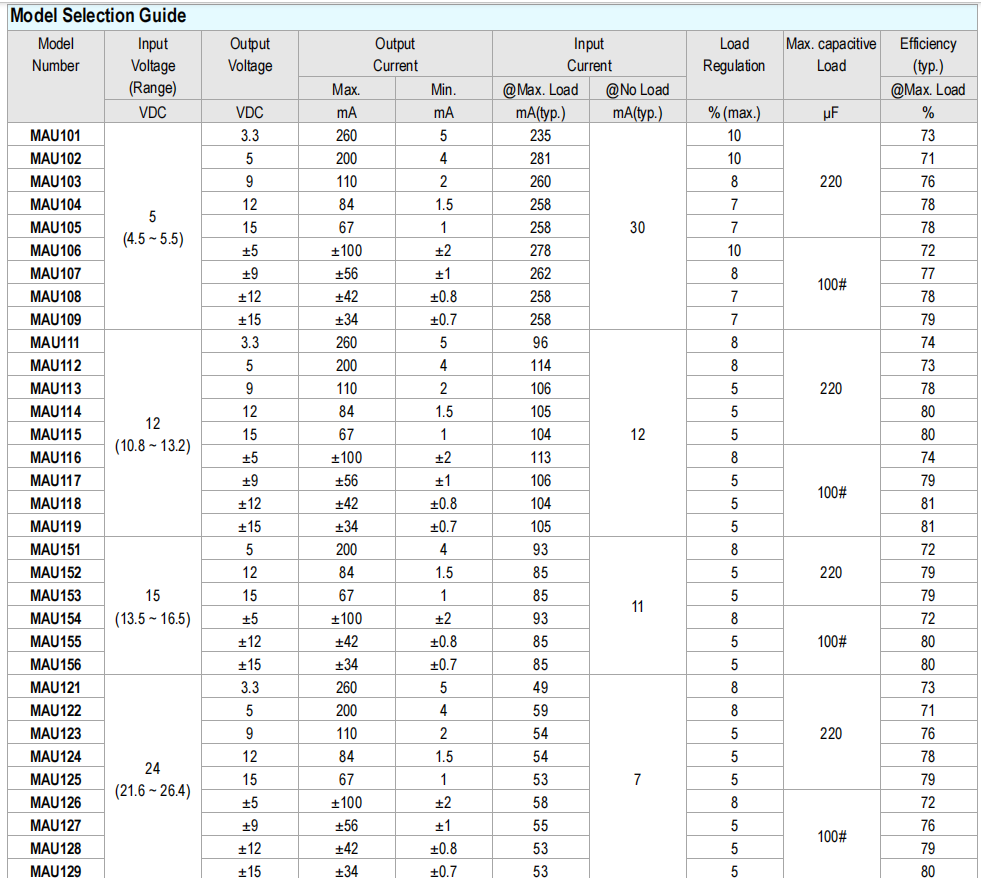Viewport: 981px width, 878px height.
Task: Select the Efficiency (typ.) column header
Action: point(928,55)
